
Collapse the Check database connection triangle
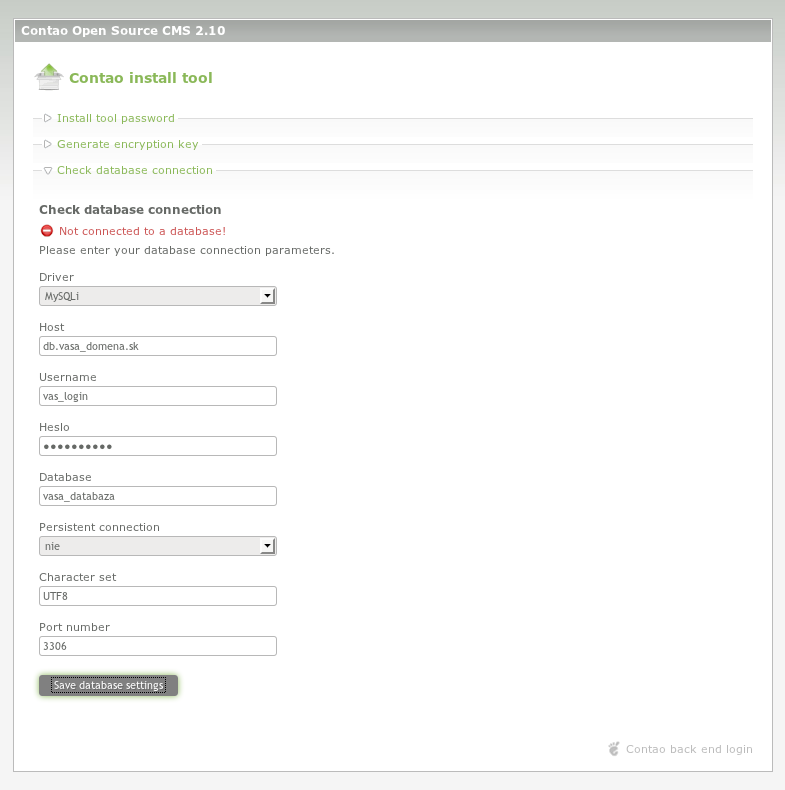click(x=47, y=170)
